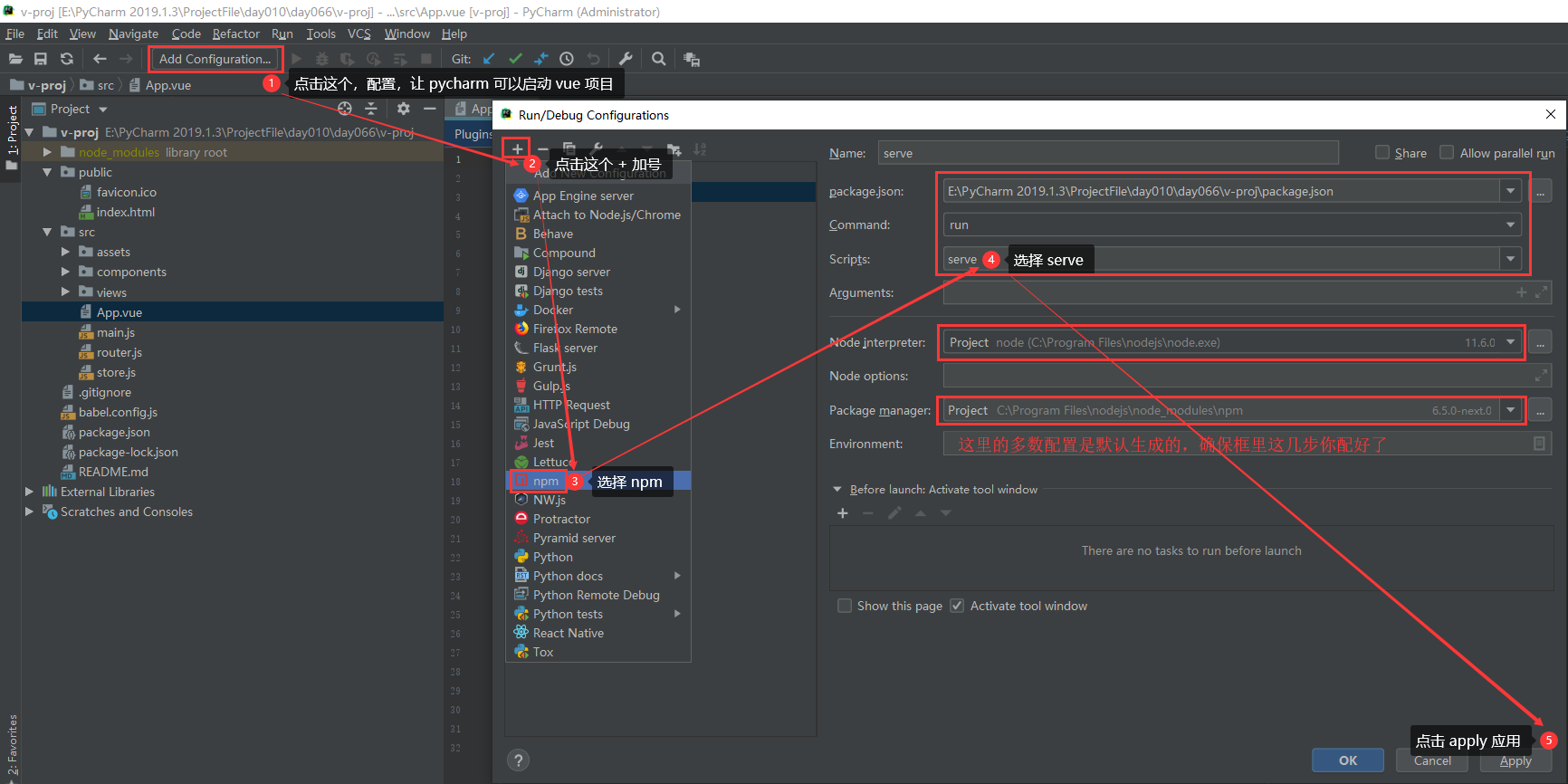Image resolution: width=1568 pixels, height=784 pixels.
Task: Open the Scripts dropdown arrow
Action: coord(1510,259)
